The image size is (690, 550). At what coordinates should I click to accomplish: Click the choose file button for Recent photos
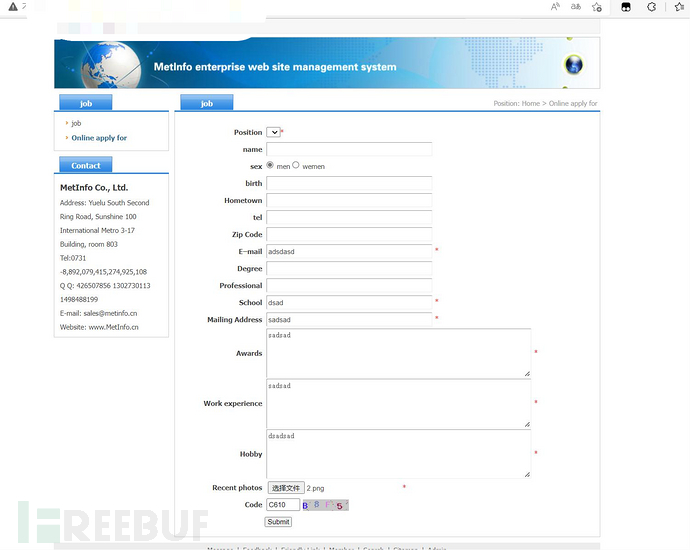click(x=286, y=488)
